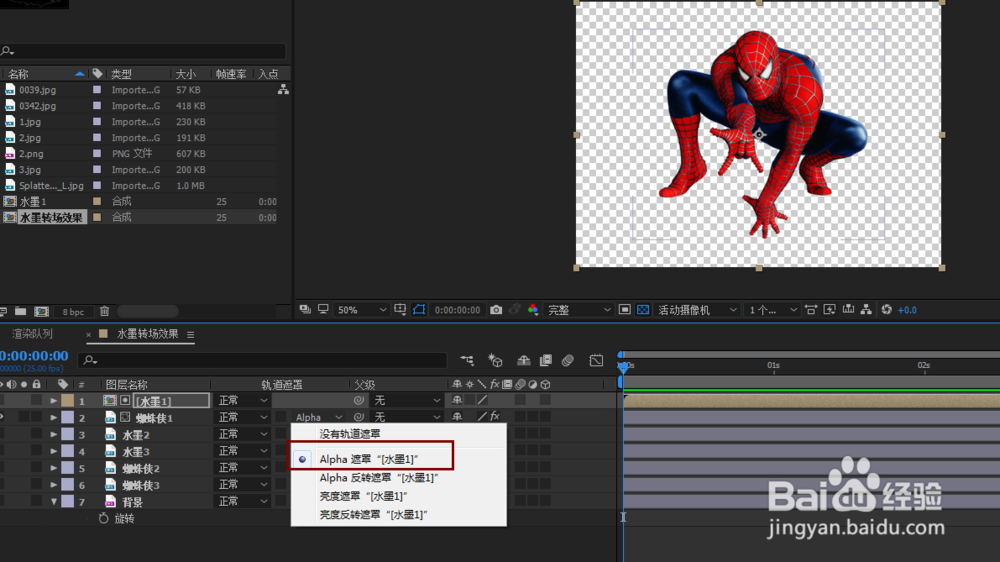The height and width of the screenshot is (562, 1000).
Task: Open the fast previews icon
Action: click(x=829, y=310)
